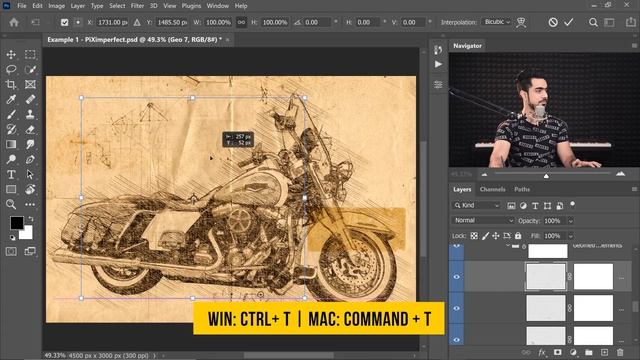Open the layer filter Kind dropdown
640x360 pixels.
coord(476,205)
